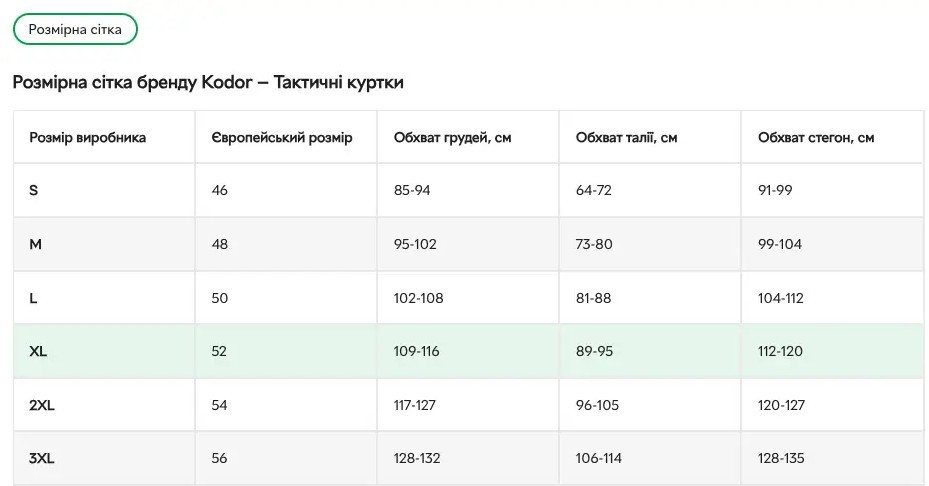Click hip measurement 104-112 cell

(781, 298)
